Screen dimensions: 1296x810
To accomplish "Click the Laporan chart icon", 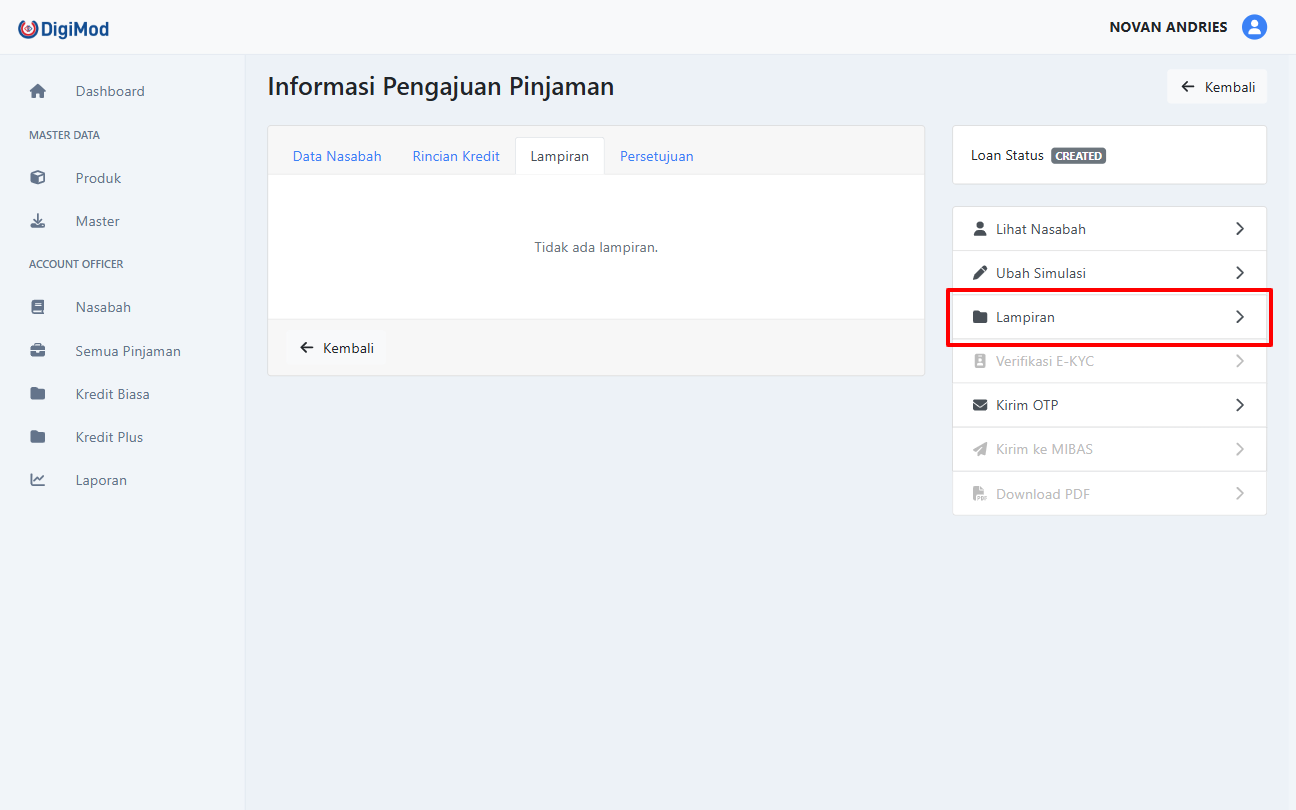I will pos(38,480).
